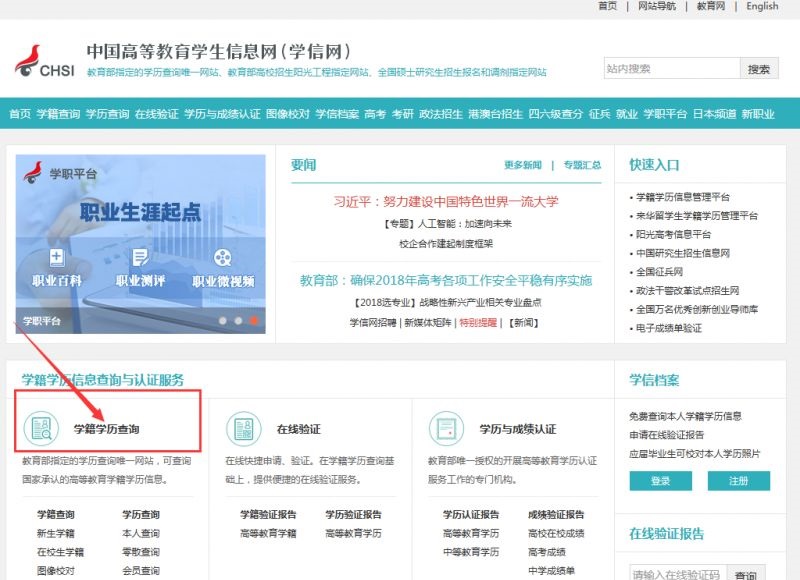Switch to the English site
Viewport: 800px width, 580px height.
(762, 6)
